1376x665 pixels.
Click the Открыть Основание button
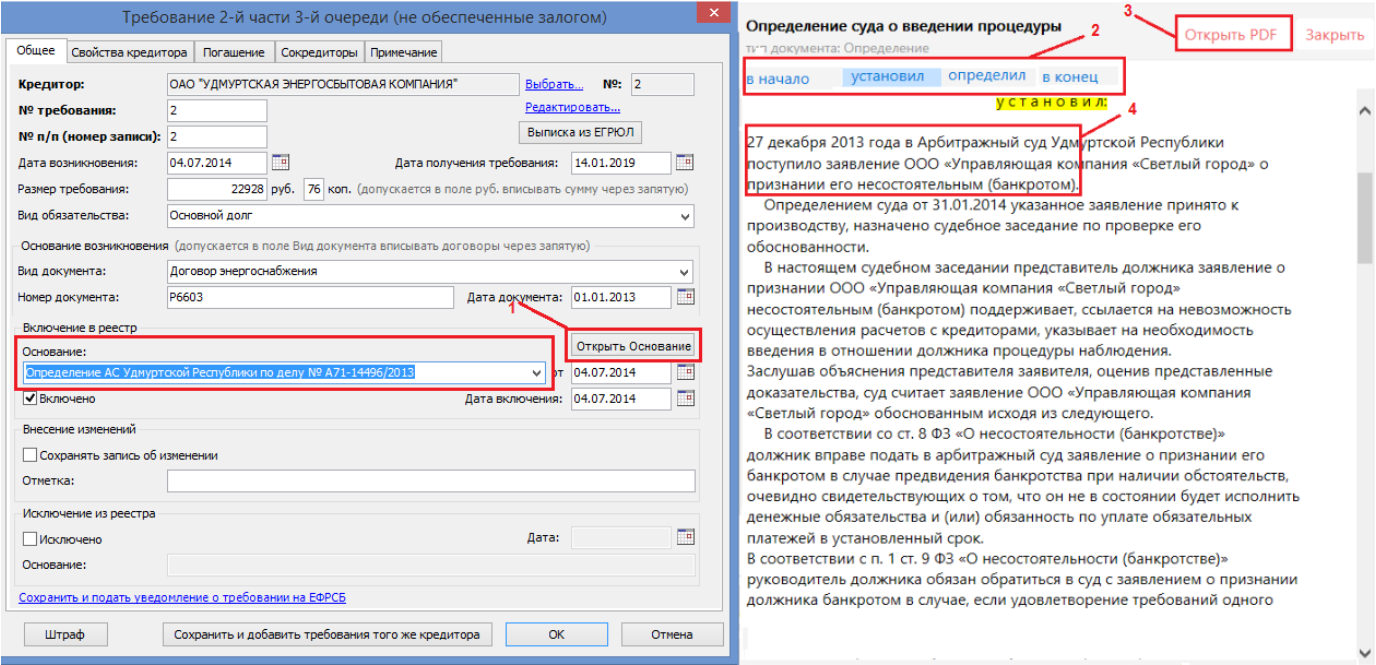point(633,346)
